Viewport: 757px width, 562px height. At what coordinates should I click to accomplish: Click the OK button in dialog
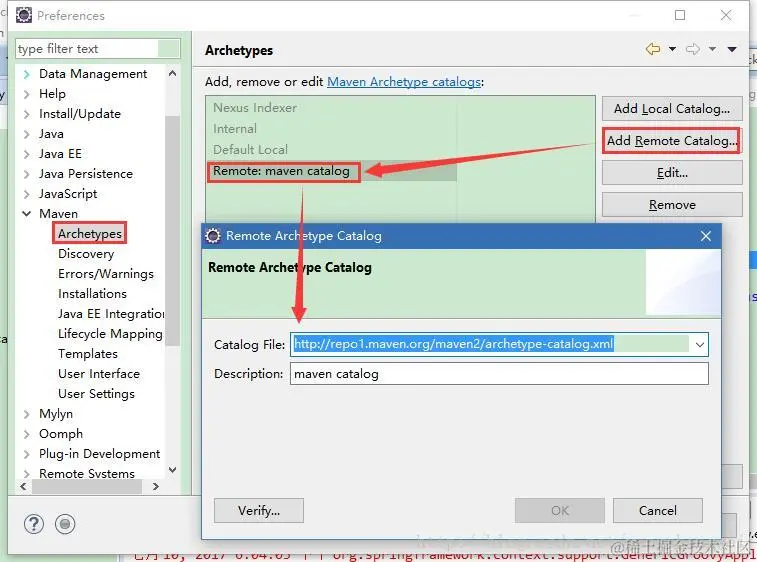pos(560,511)
